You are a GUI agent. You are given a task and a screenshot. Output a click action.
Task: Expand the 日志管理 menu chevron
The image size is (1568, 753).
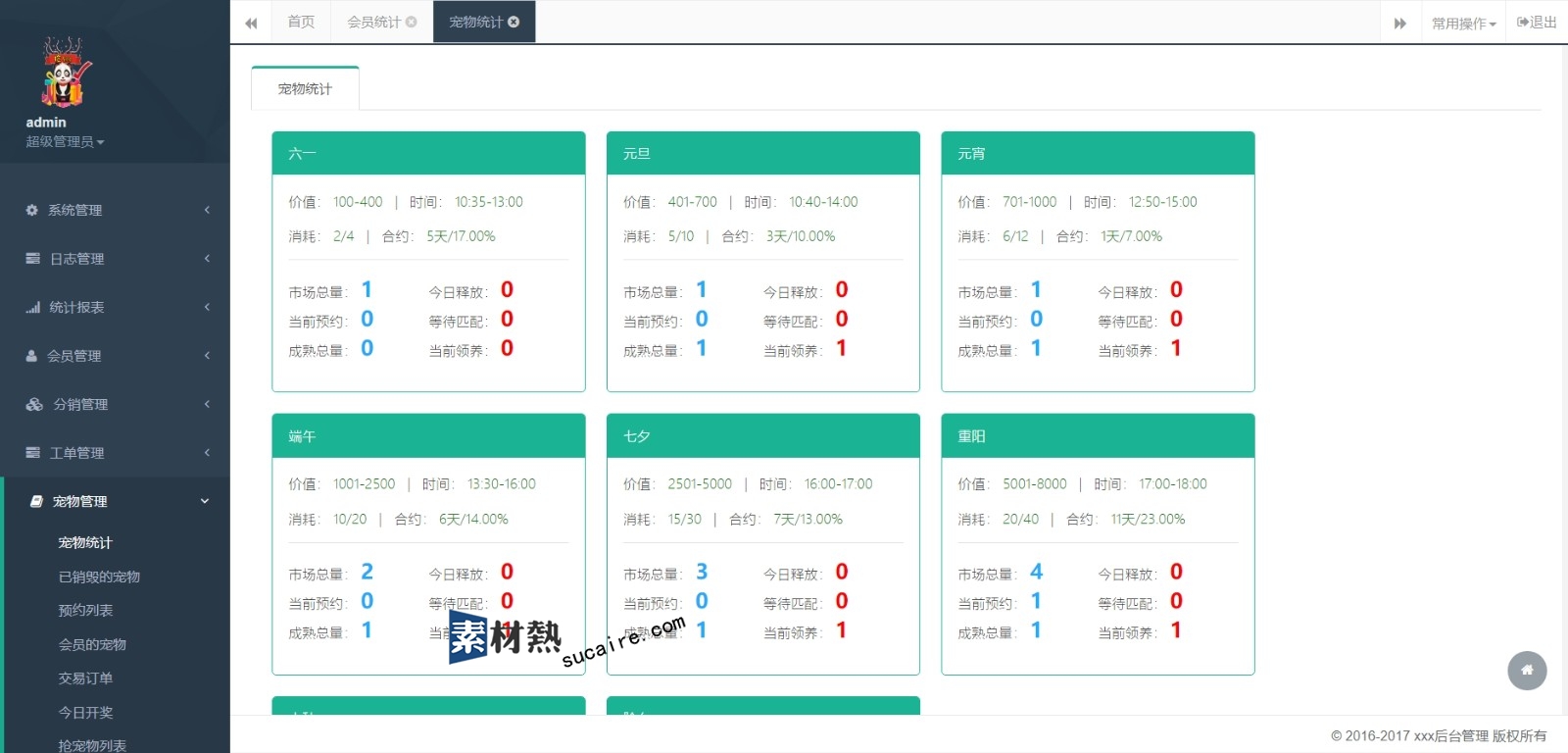(207, 259)
